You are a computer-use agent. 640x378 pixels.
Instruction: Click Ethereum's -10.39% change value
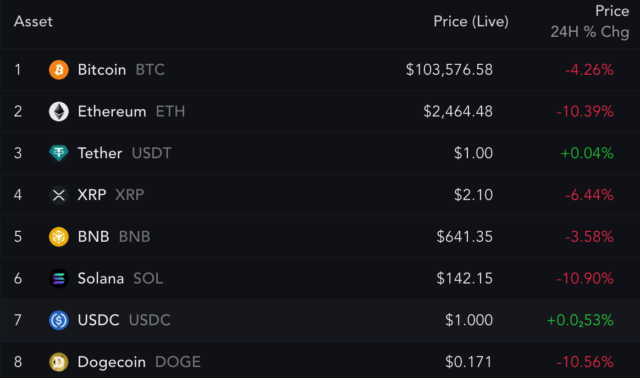click(x=585, y=111)
